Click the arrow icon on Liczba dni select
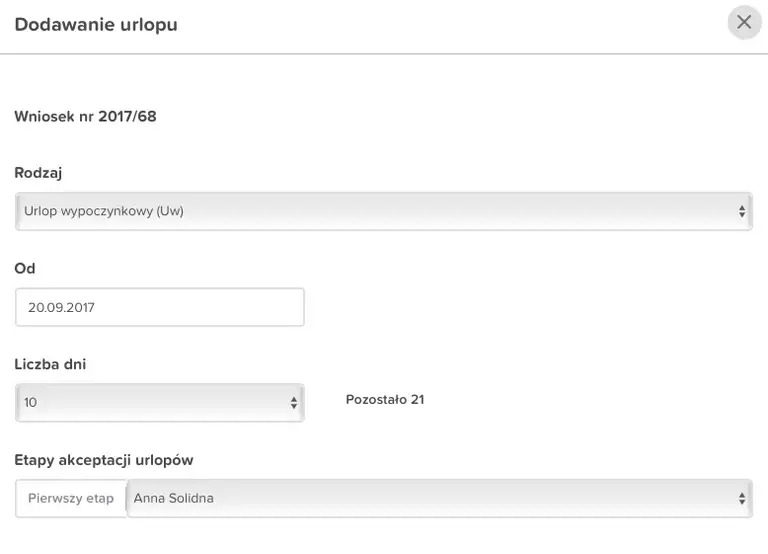The image size is (768, 554). click(294, 403)
